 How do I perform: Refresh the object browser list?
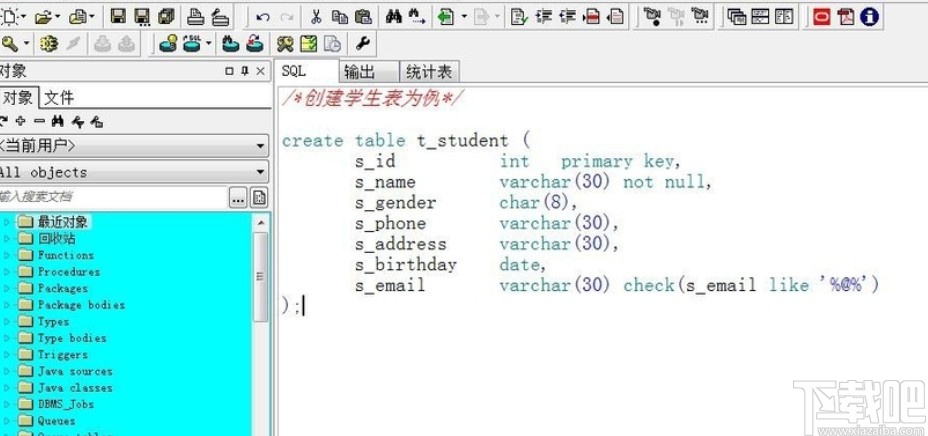point(4,121)
